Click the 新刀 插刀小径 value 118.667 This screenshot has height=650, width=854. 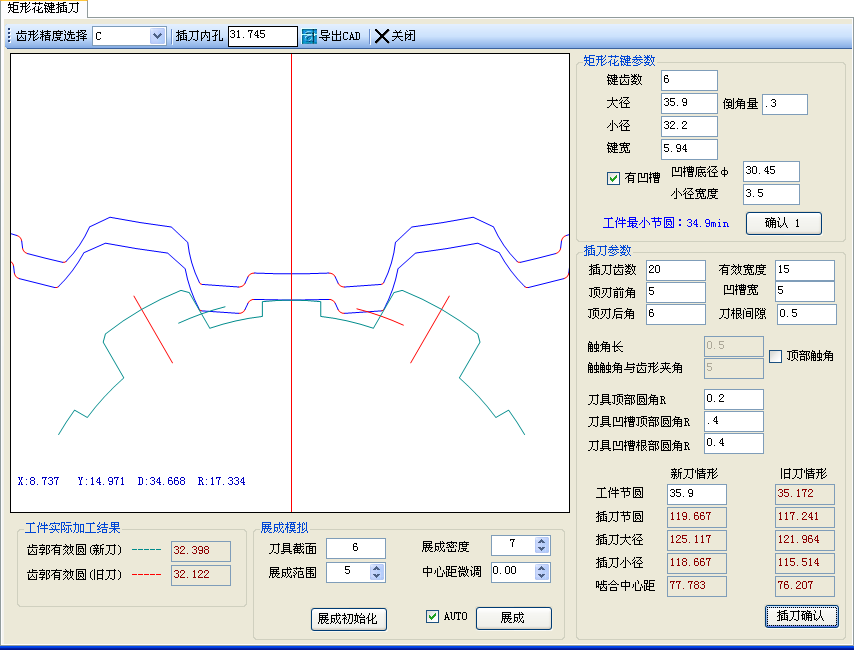[697, 563]
